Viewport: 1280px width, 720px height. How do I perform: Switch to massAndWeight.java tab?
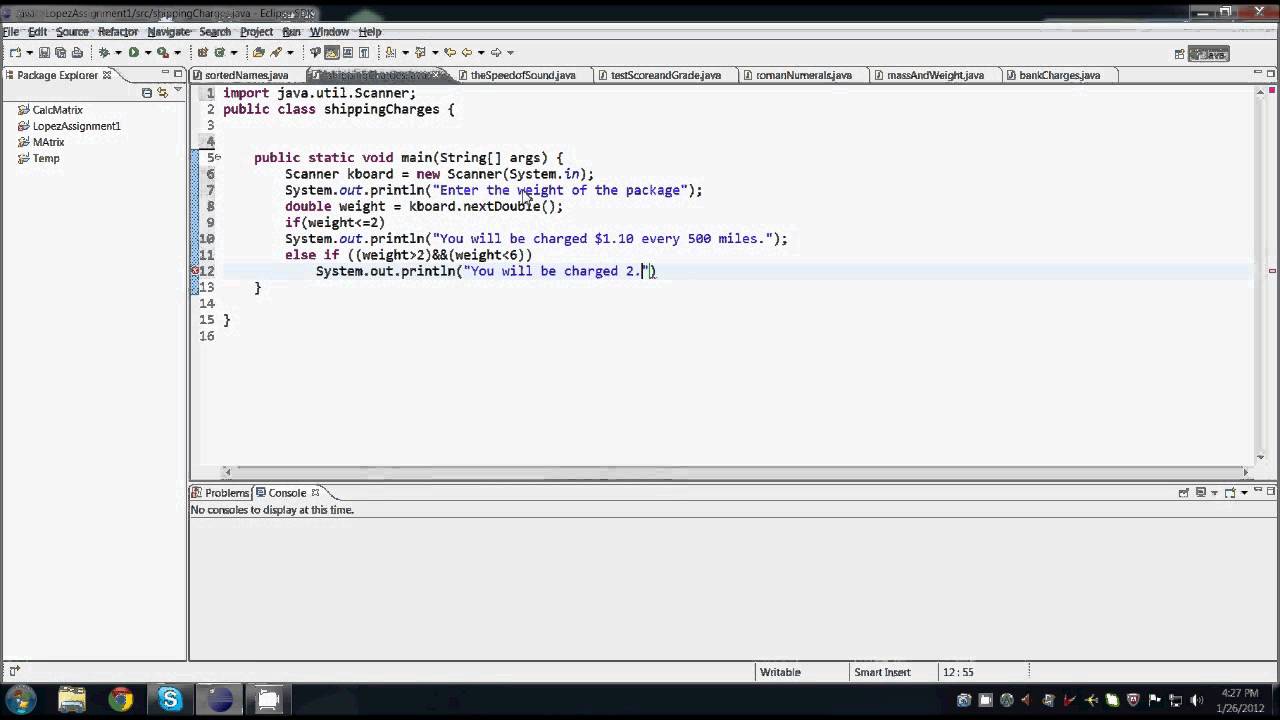click(935, 75)
